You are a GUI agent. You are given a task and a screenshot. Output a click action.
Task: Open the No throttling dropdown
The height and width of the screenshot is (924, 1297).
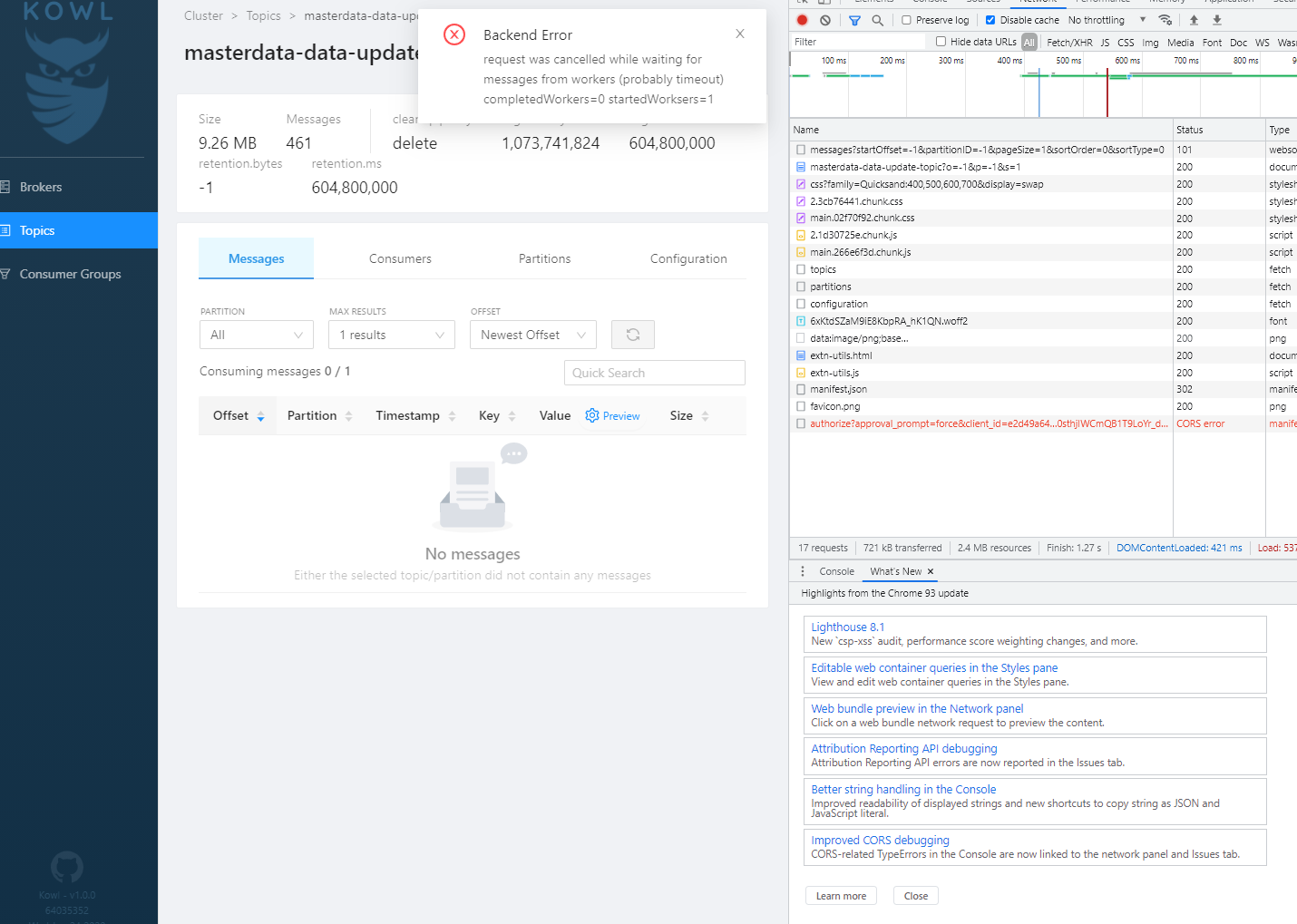[1107, 20]
